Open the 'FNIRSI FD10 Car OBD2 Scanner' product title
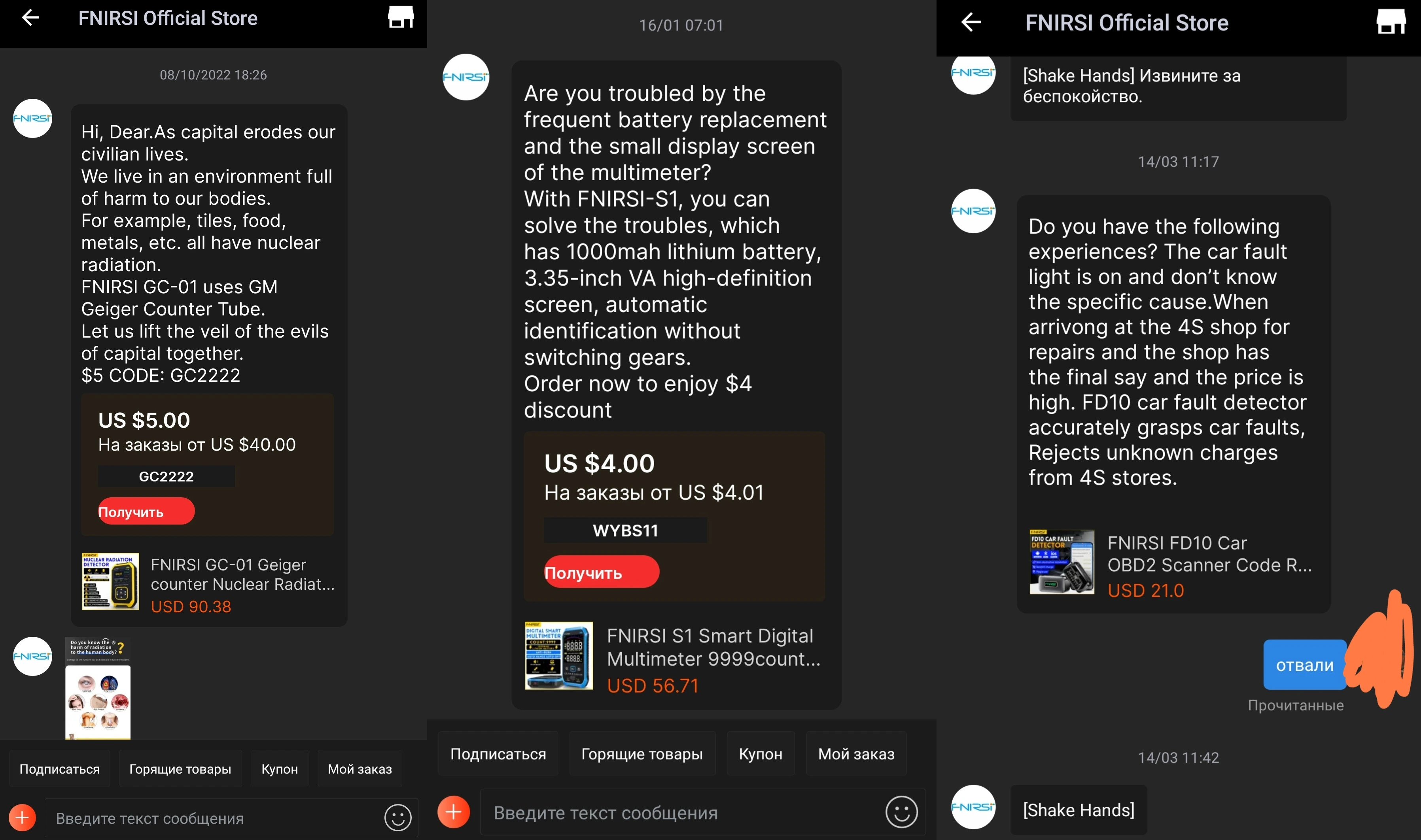 1209,553
